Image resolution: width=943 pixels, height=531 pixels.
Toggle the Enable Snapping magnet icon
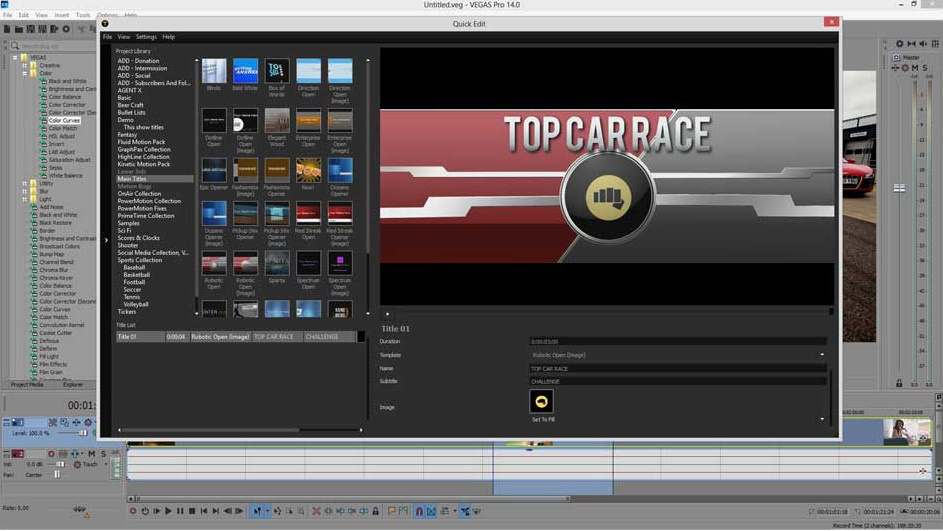click(419, 511)
